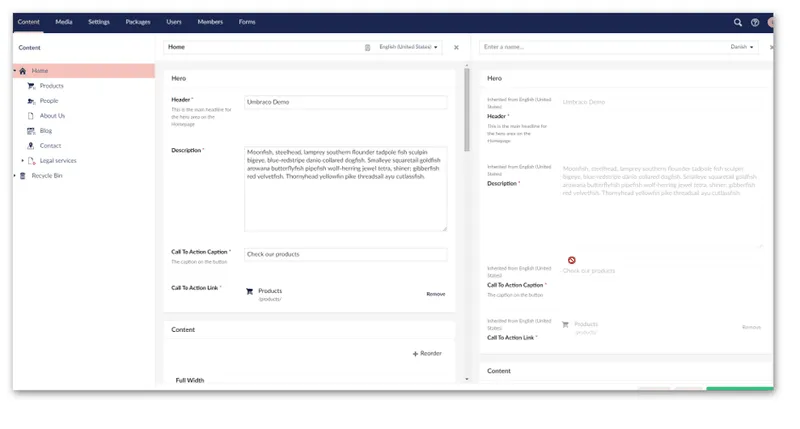Open the Blog tree node

point(46,131)
